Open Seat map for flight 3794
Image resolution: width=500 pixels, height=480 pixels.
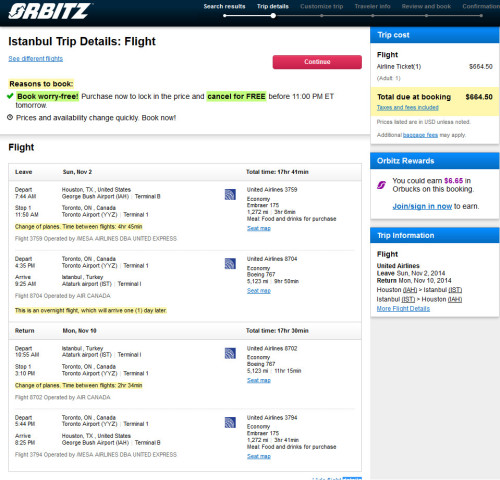point(259,456)
